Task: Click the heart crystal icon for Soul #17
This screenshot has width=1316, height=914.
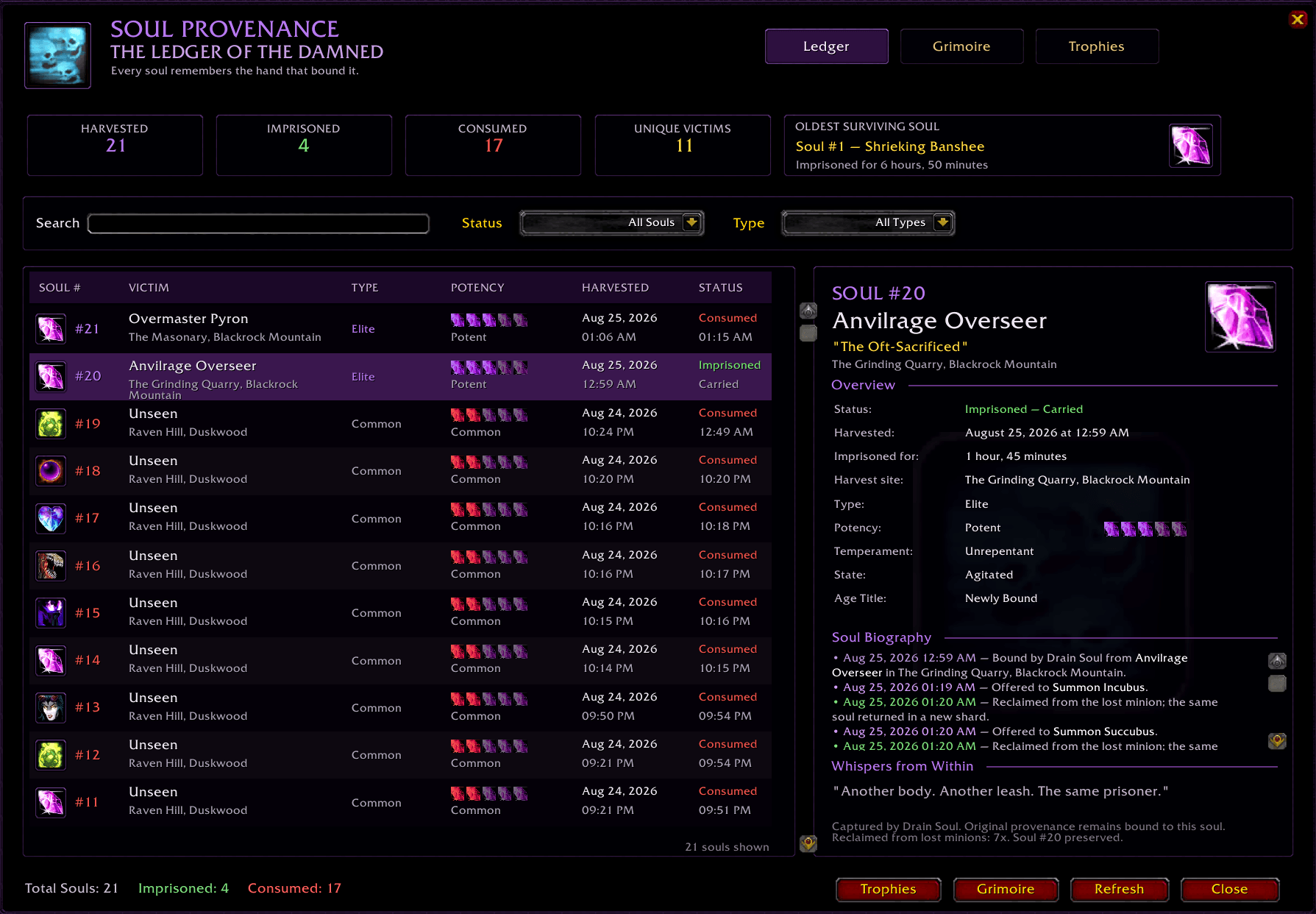Action: (x=51, y=518)
